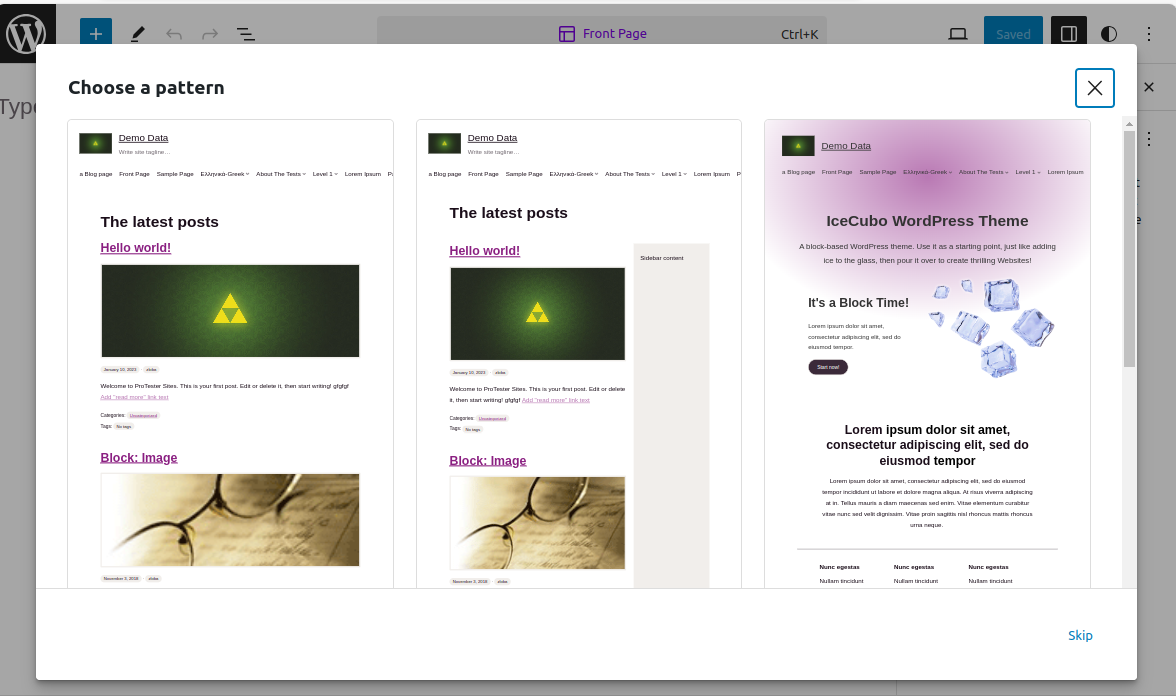Open the Options three-dot menu in top bar
Image resolution: width=1176 pixels, height=696 pixels.
[1148, 34]
